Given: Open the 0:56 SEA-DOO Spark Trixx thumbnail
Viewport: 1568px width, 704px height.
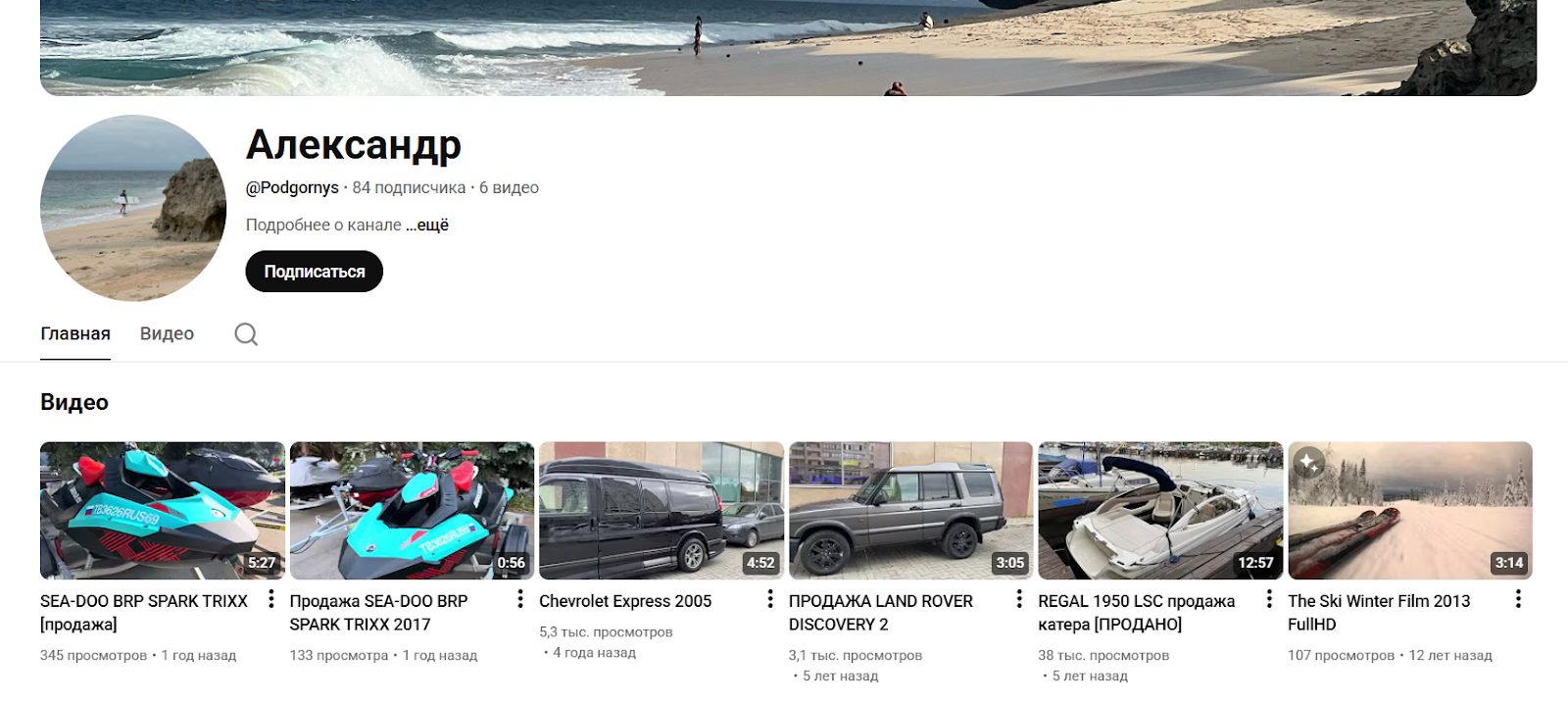Looking at the screenshot, I should [x=412, y=510].
